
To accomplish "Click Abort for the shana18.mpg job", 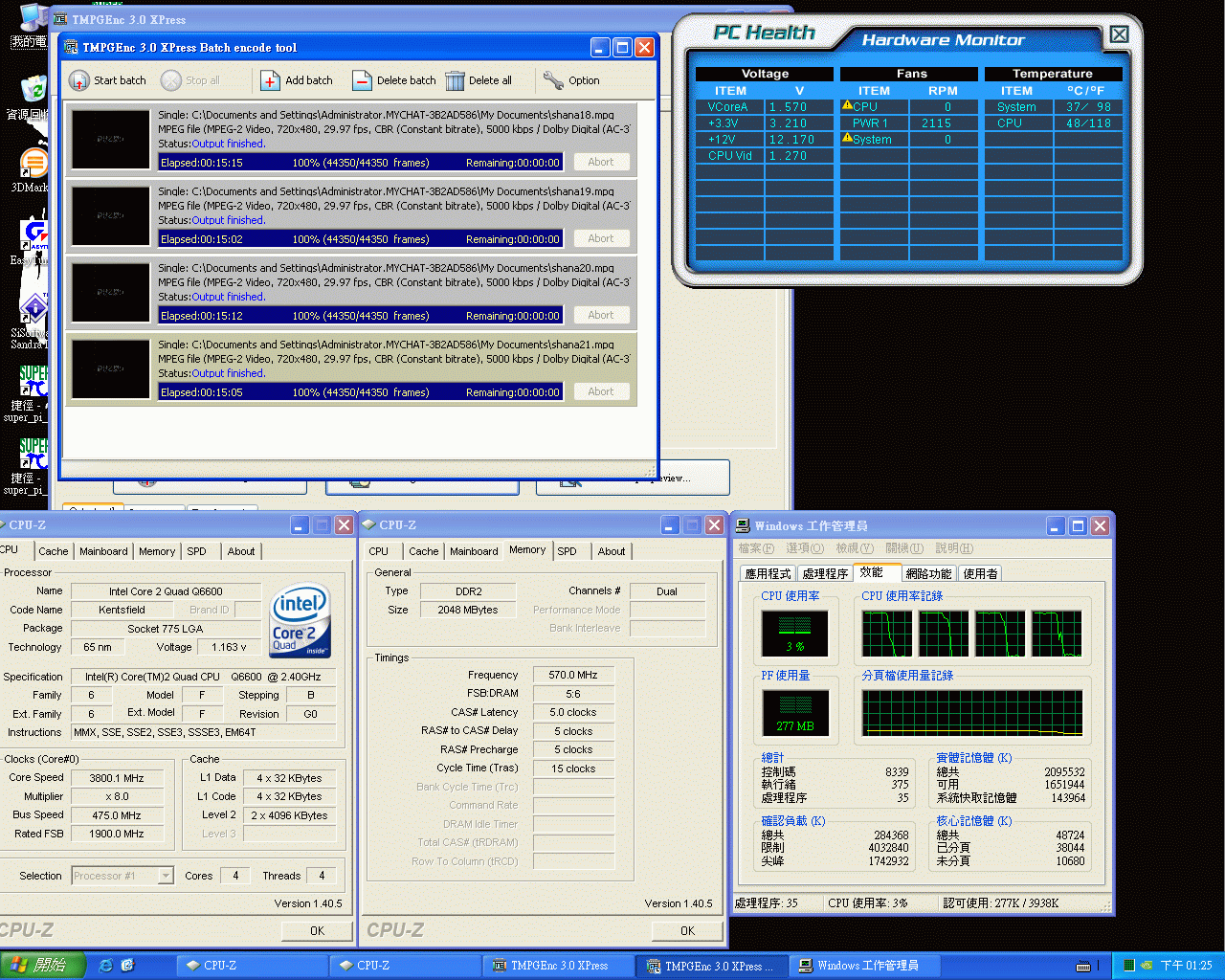I will pos(601,162).
